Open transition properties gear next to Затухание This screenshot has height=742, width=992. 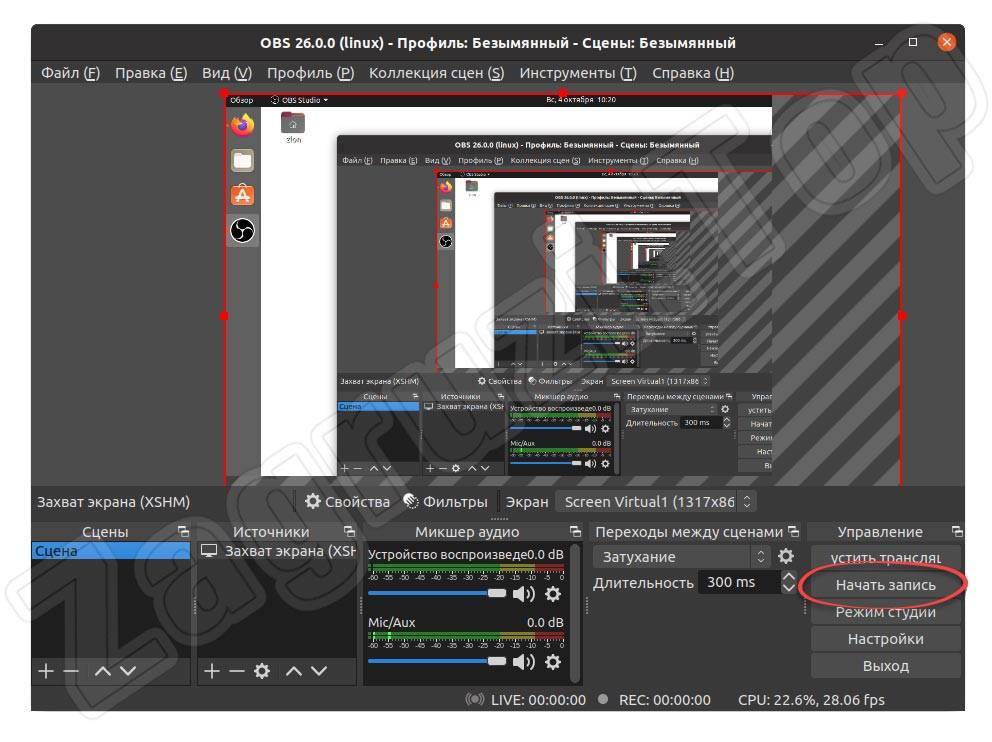[786, 557]
